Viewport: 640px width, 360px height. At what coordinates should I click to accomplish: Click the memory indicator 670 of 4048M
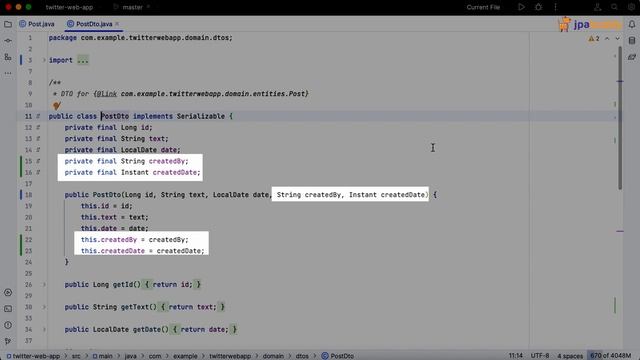(x=611, y=356)
